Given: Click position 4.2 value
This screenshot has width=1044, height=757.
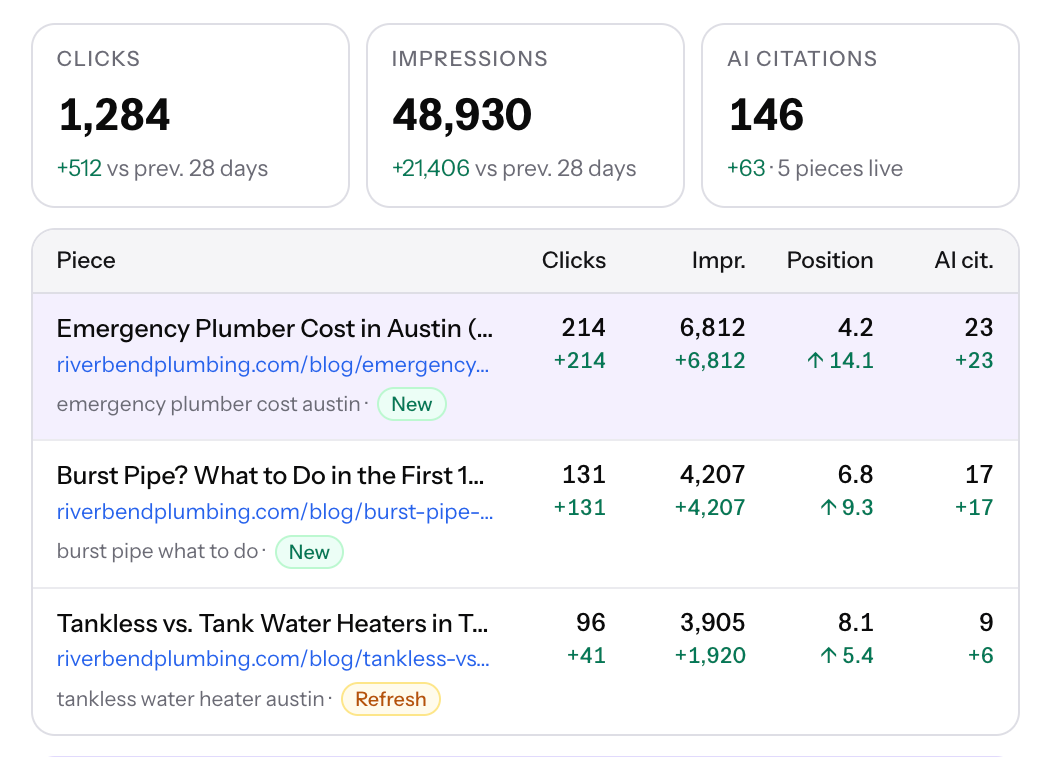Looking at the screenshot, I should pos(855,328).
